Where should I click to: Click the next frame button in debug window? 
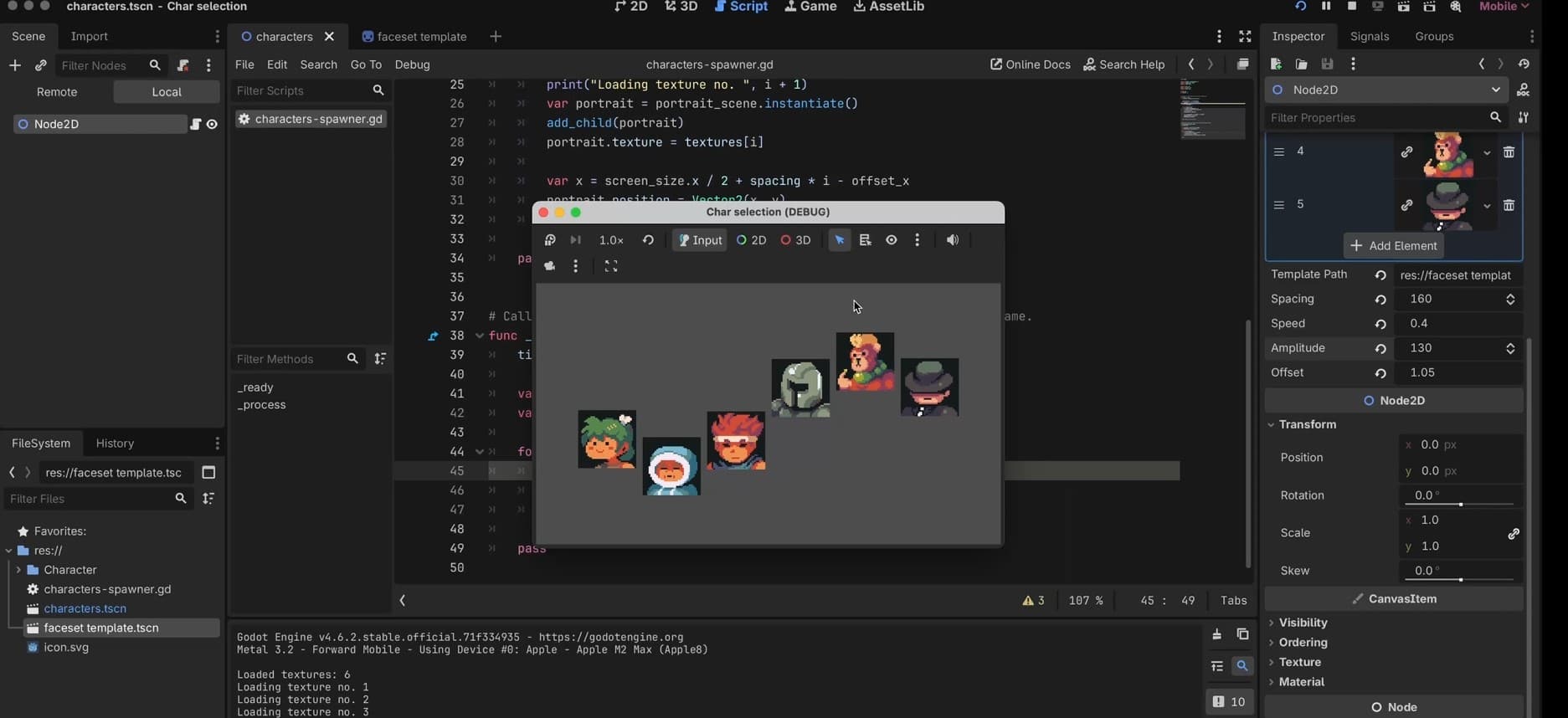[x=575, y=240]
